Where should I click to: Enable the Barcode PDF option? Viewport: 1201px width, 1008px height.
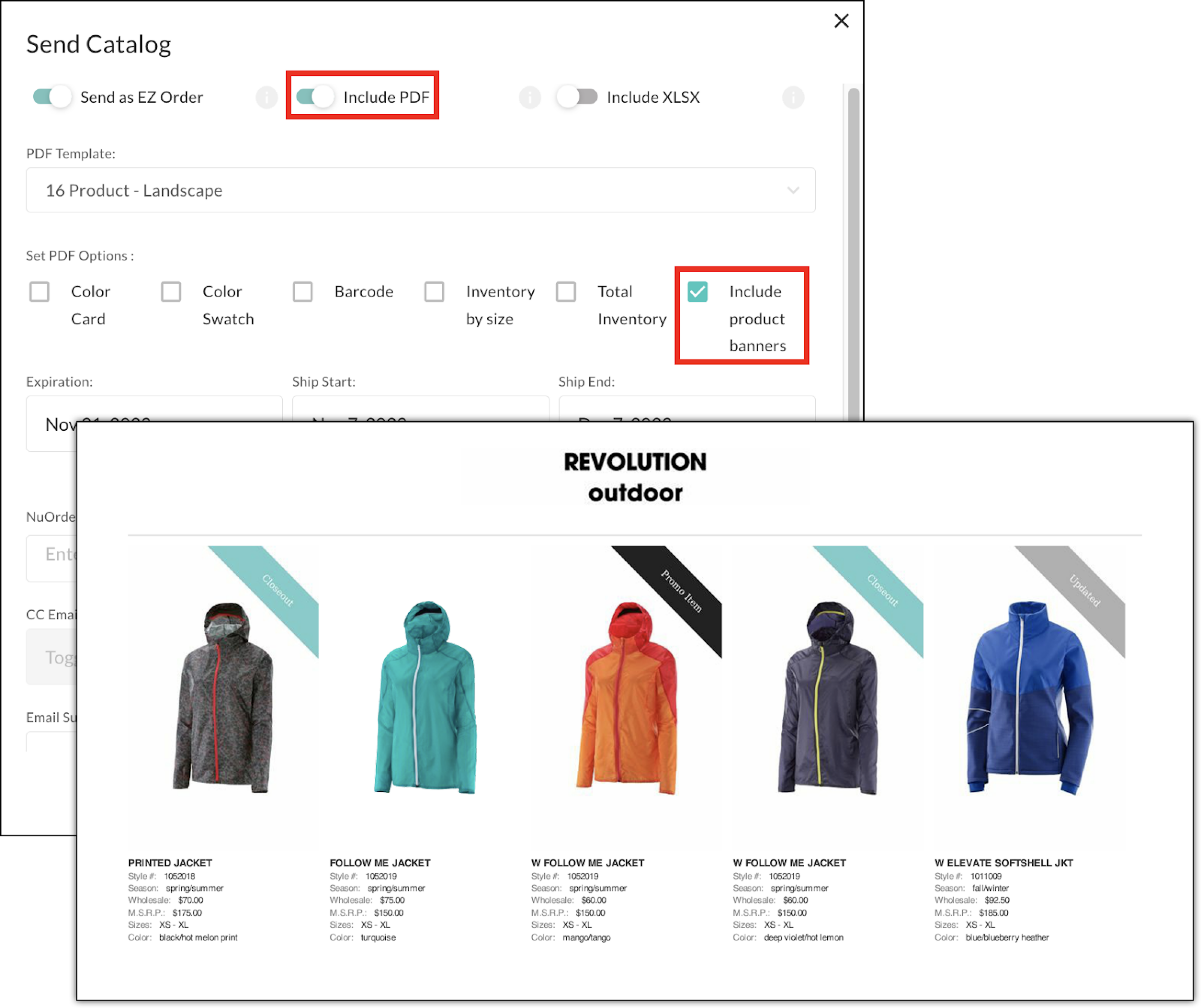coord(303,292)
